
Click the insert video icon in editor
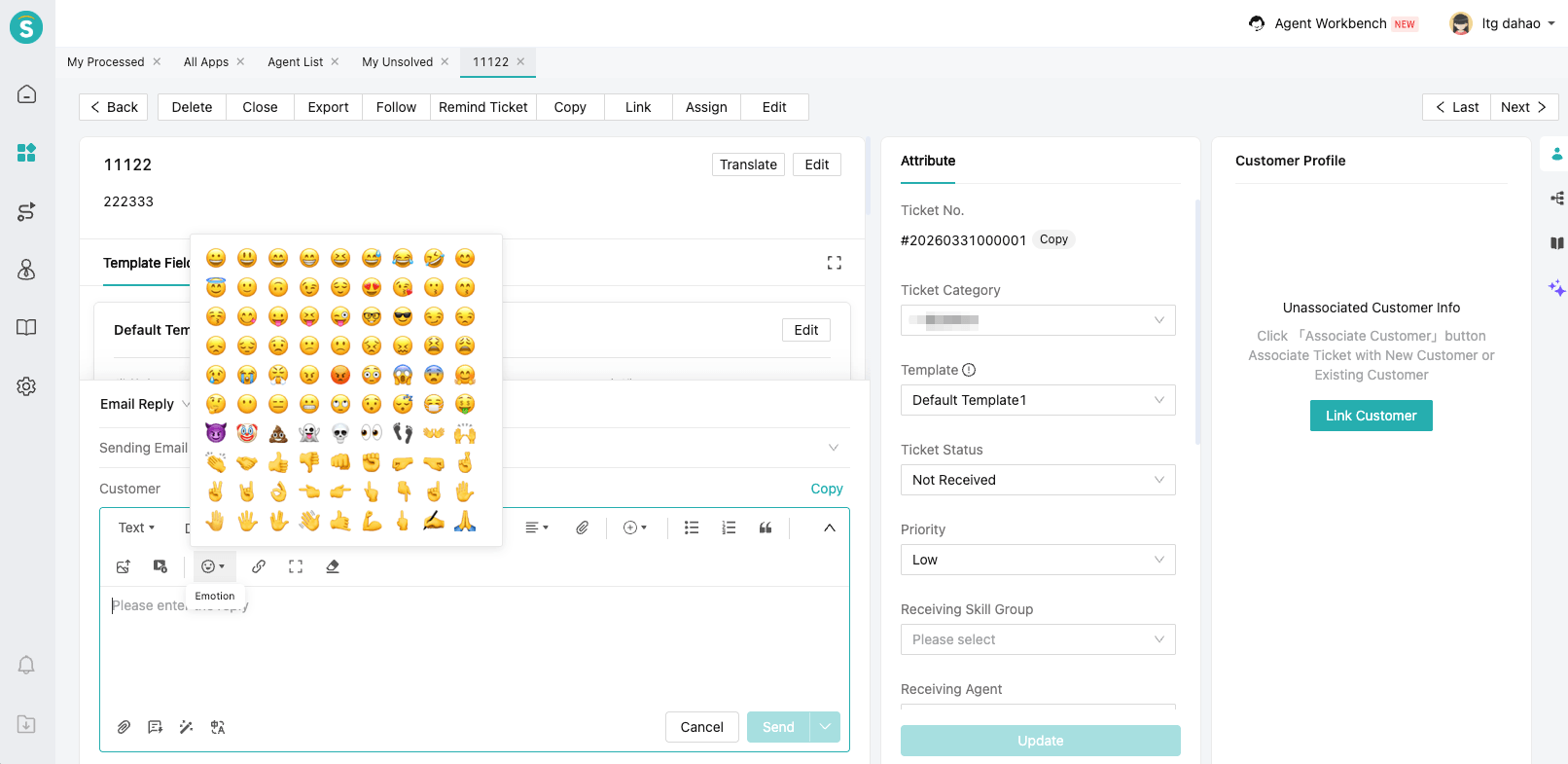coord(160,566)
